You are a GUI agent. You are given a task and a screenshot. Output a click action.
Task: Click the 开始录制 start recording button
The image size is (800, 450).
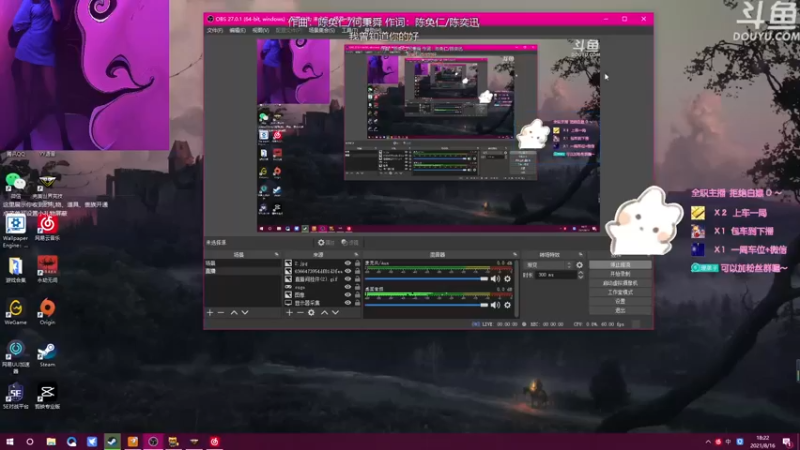point(620,274)
